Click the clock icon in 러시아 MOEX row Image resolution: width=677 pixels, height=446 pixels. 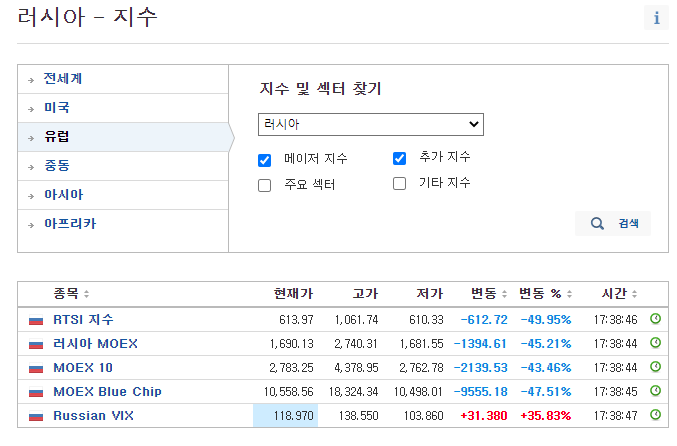[655, 343]
